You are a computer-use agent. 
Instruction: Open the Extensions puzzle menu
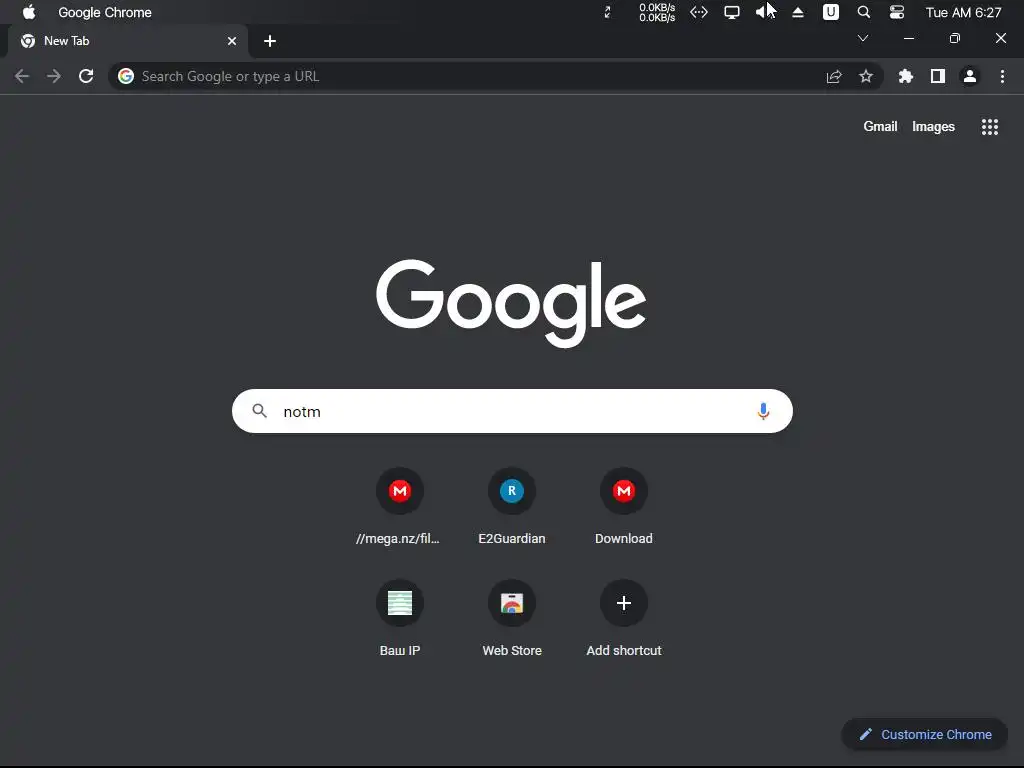pyautogui.click(x=906, y=76)
